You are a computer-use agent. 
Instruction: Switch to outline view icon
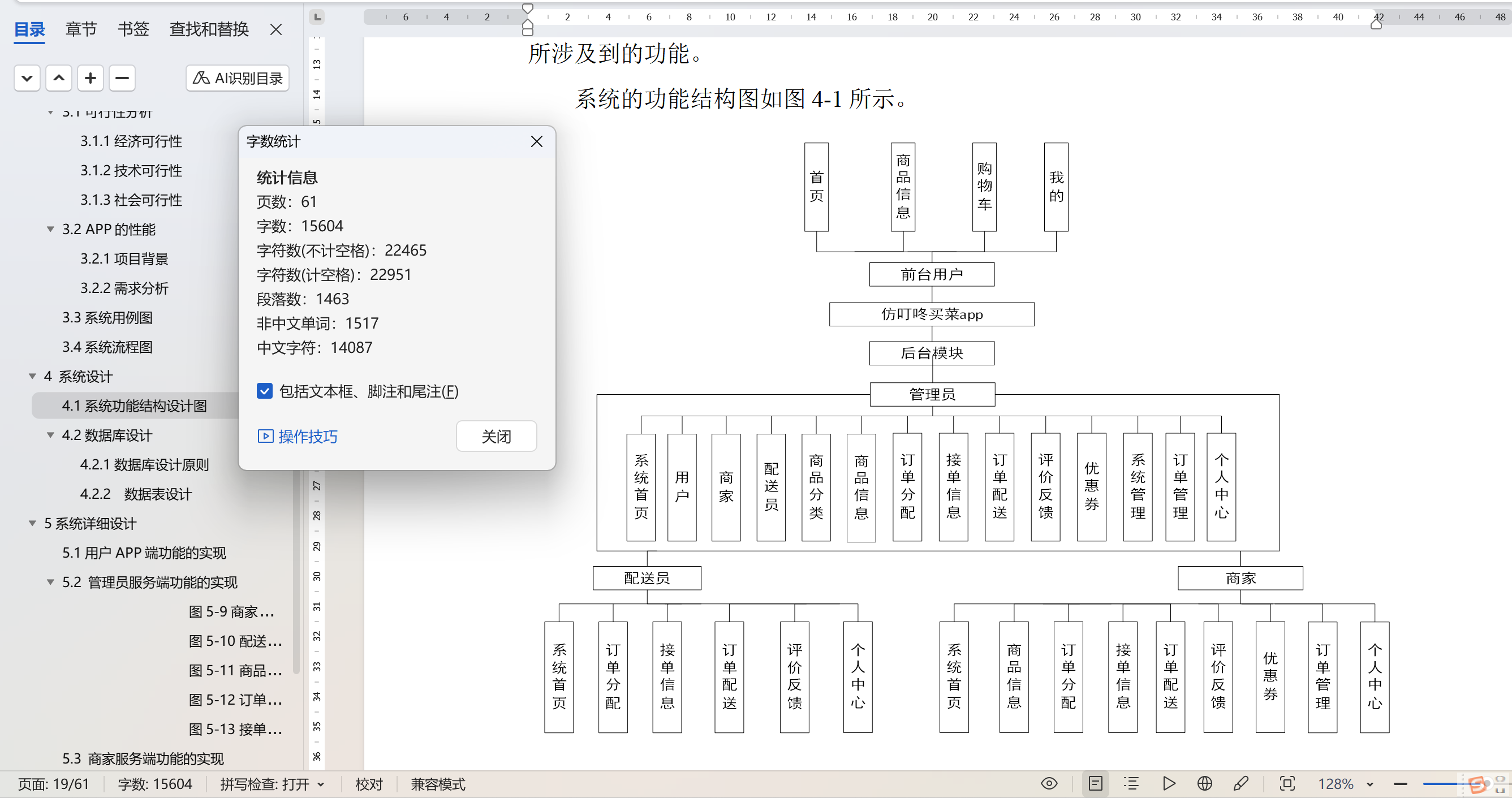[1131, 783]
